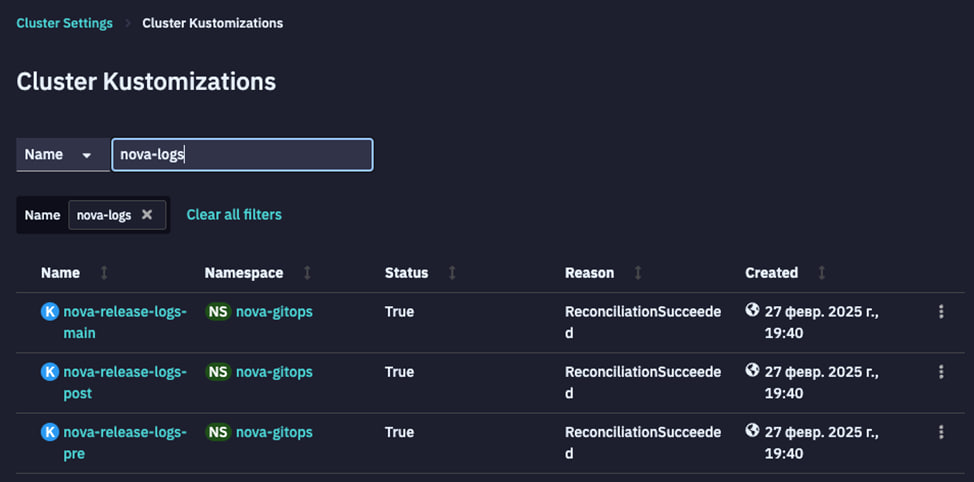Image resolution: width=974 pixels, height=482 pixels.
Task: Open kebab menu for nova-release-logs-post
Action: pyautogui.click(x=941, y=372)
